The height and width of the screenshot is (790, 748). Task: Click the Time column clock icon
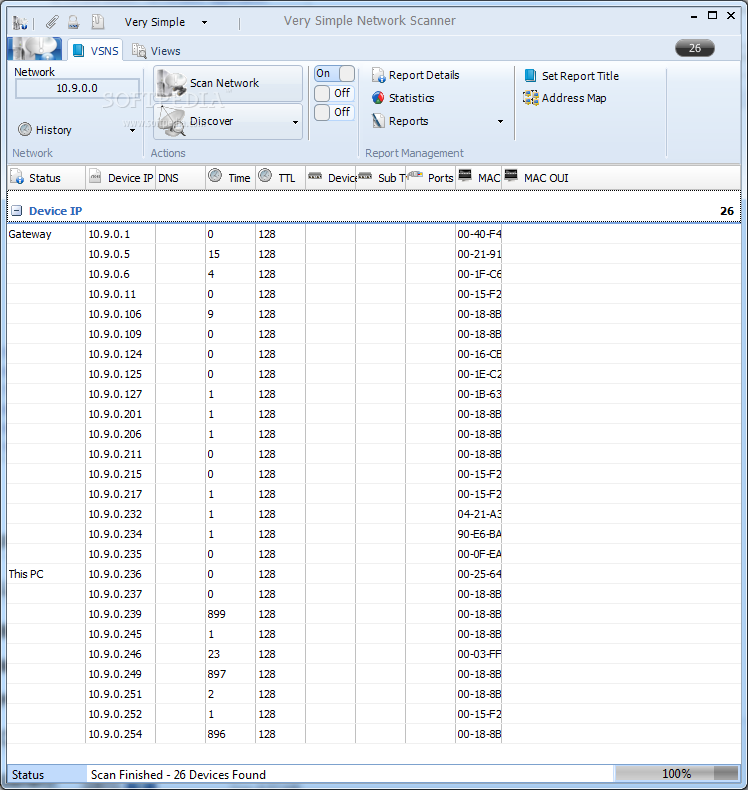click(x=215, y=175)
